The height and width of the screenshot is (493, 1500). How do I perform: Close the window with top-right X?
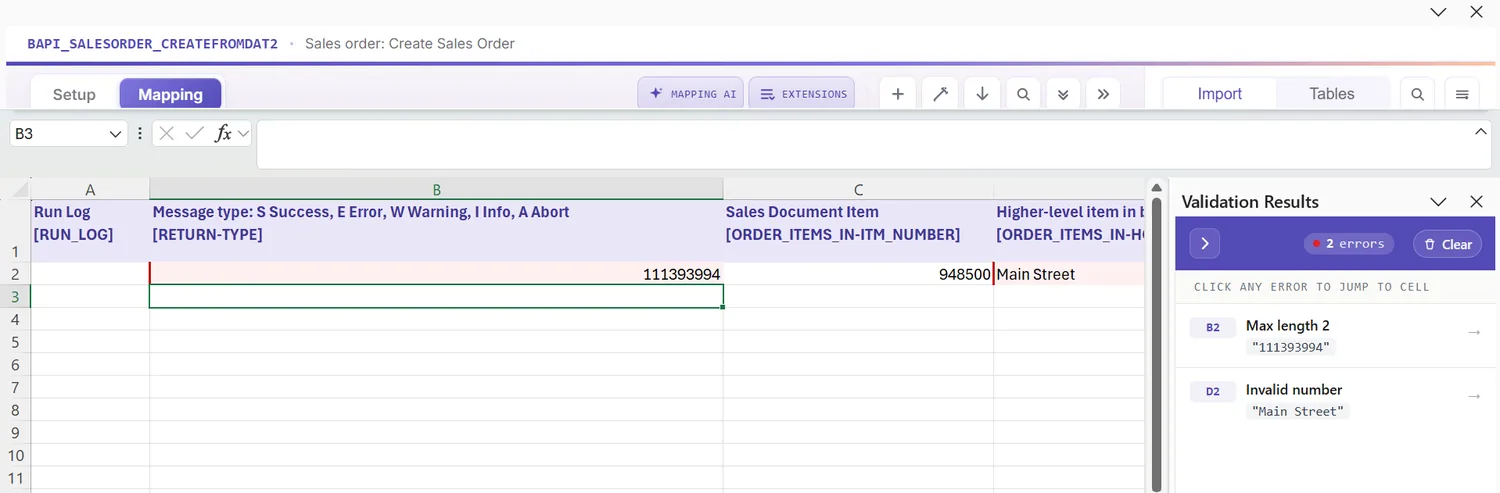[1476, 12]
